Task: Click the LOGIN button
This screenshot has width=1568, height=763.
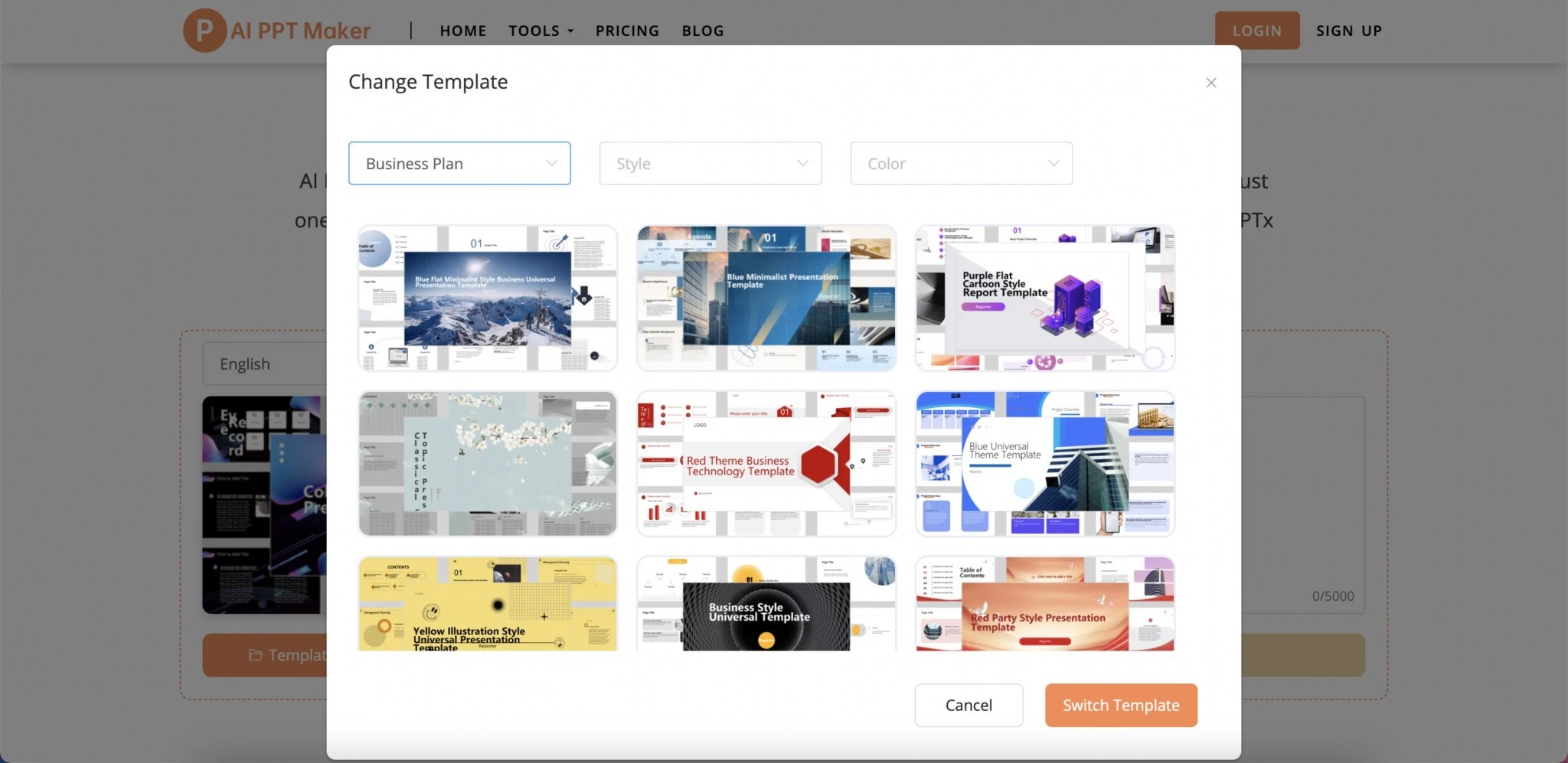Action: point(1256,31)
